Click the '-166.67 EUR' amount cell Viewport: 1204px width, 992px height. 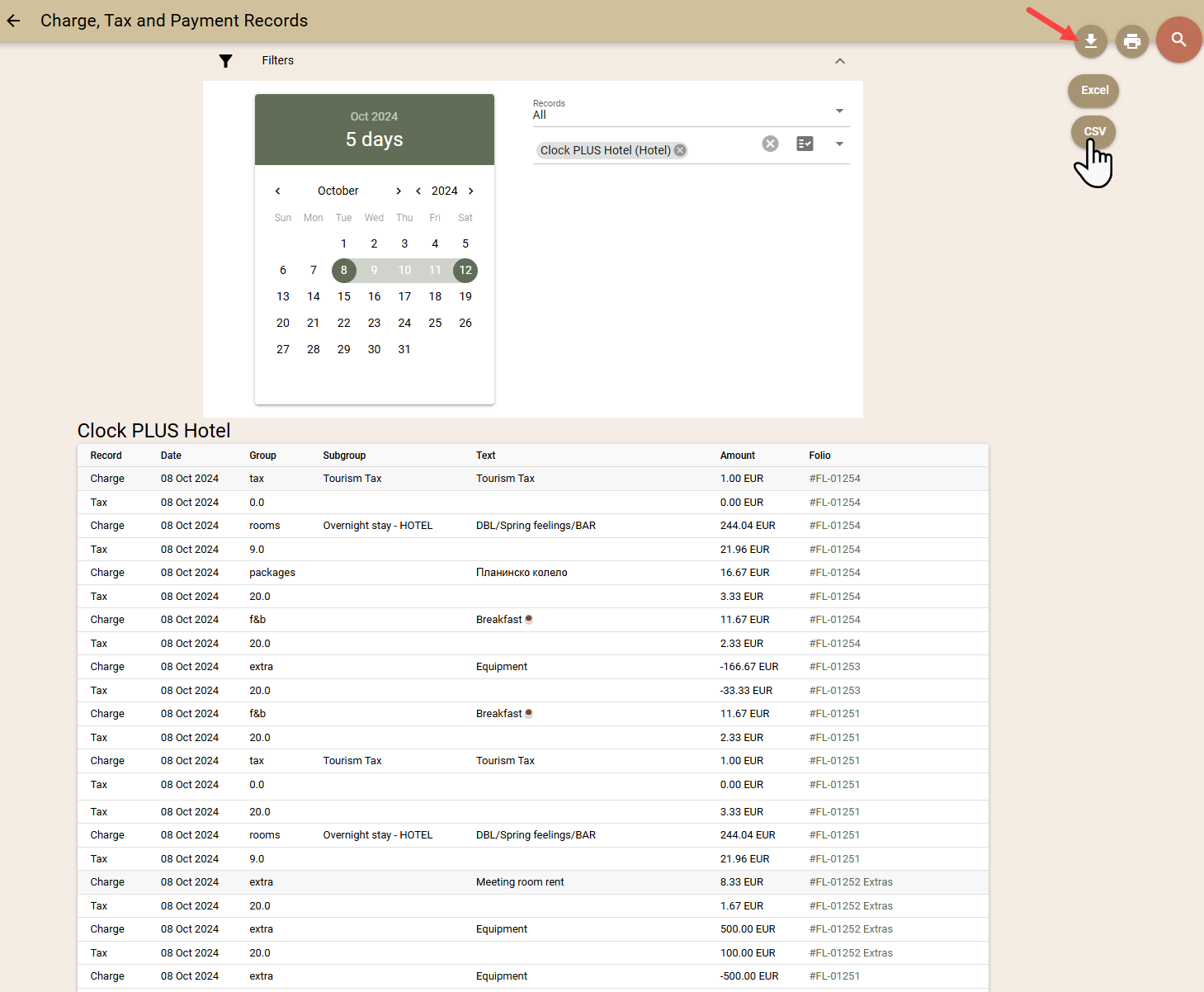point(749,667)
